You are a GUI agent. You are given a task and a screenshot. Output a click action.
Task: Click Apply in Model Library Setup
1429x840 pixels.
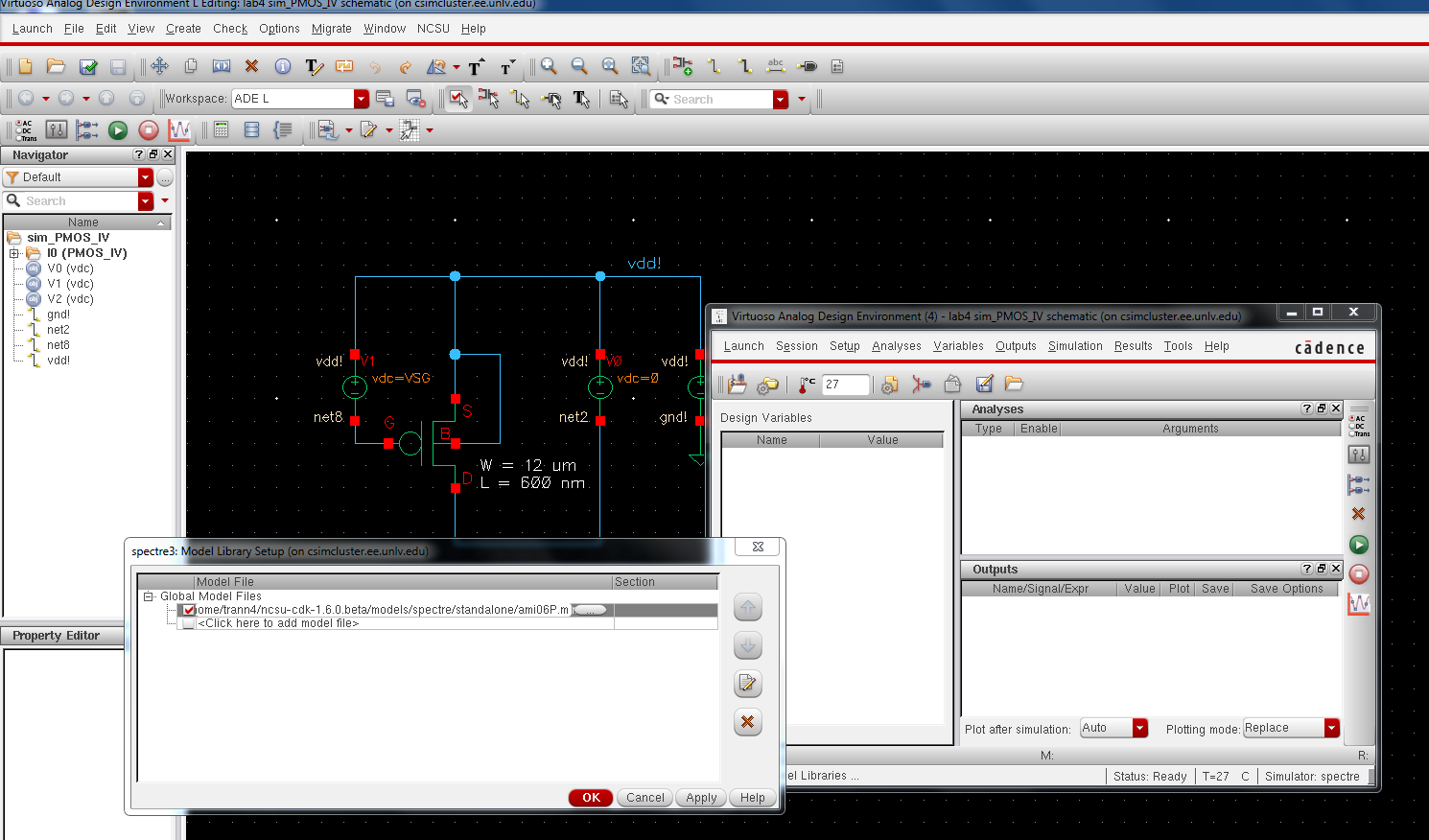701,798
